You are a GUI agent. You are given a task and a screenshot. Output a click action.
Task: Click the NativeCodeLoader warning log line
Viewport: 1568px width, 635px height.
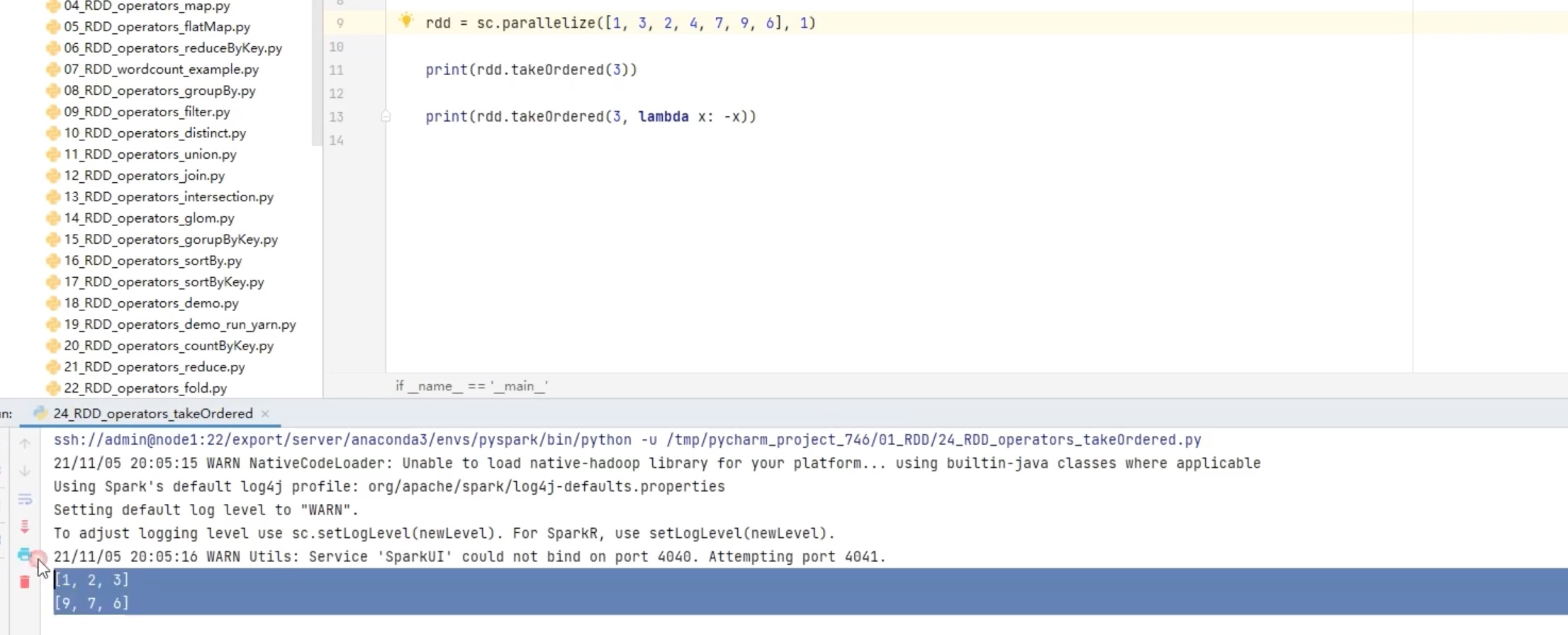click(x=657, y=463)
